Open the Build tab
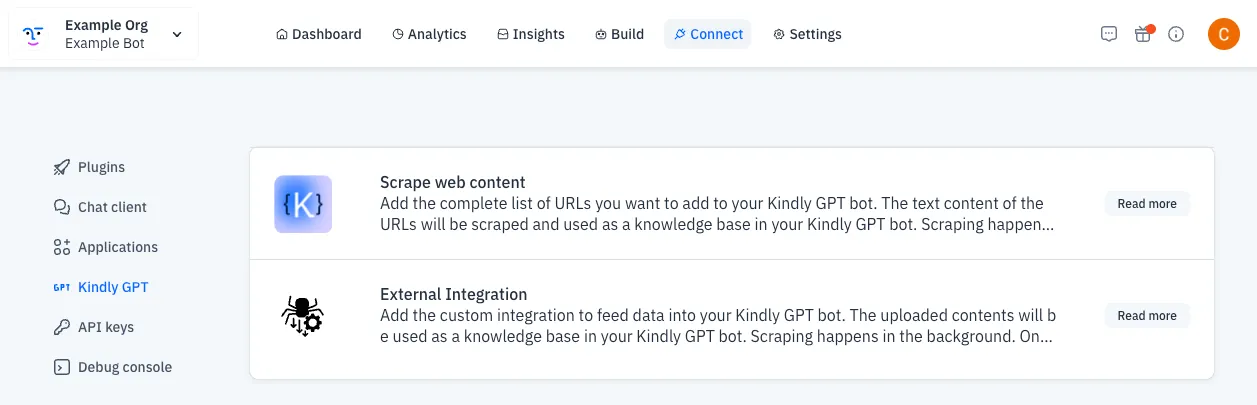The width and height of the screenshot is (1257, 405). (619, 34)
